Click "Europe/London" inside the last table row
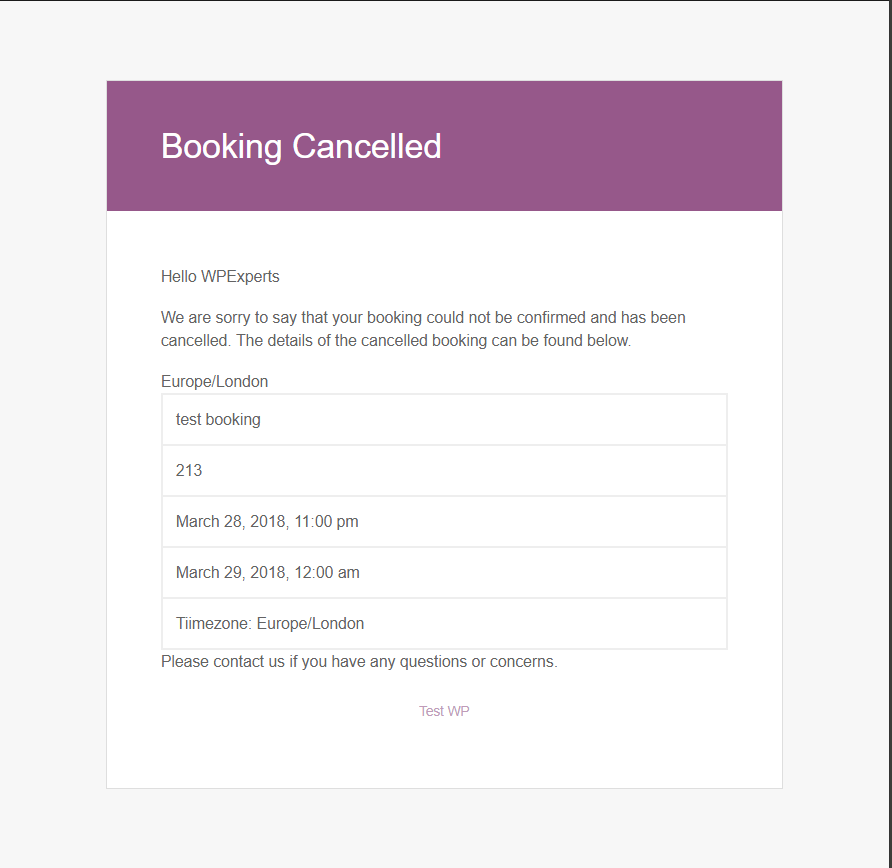 point(310,623)
